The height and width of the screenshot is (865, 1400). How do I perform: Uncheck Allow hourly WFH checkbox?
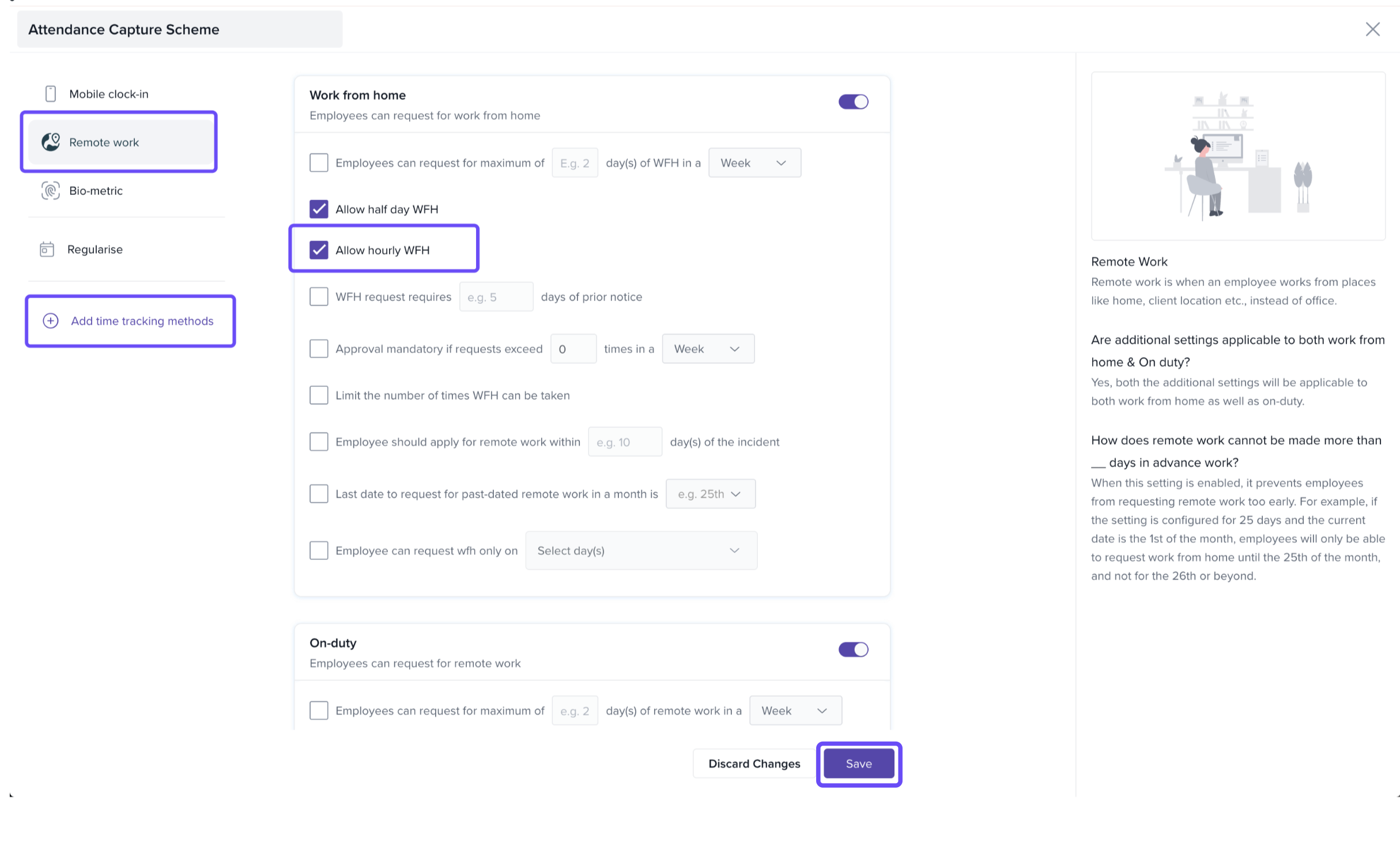pos(319,250)
